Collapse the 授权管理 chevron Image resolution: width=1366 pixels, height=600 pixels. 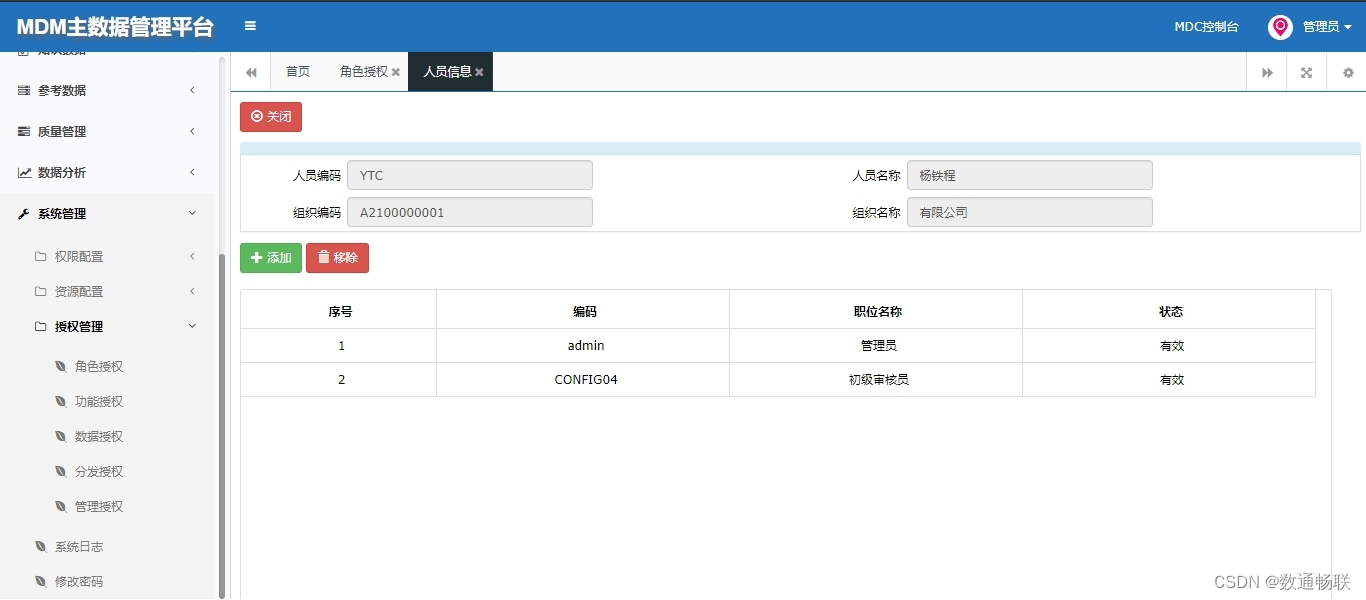(x=192, y=326)
